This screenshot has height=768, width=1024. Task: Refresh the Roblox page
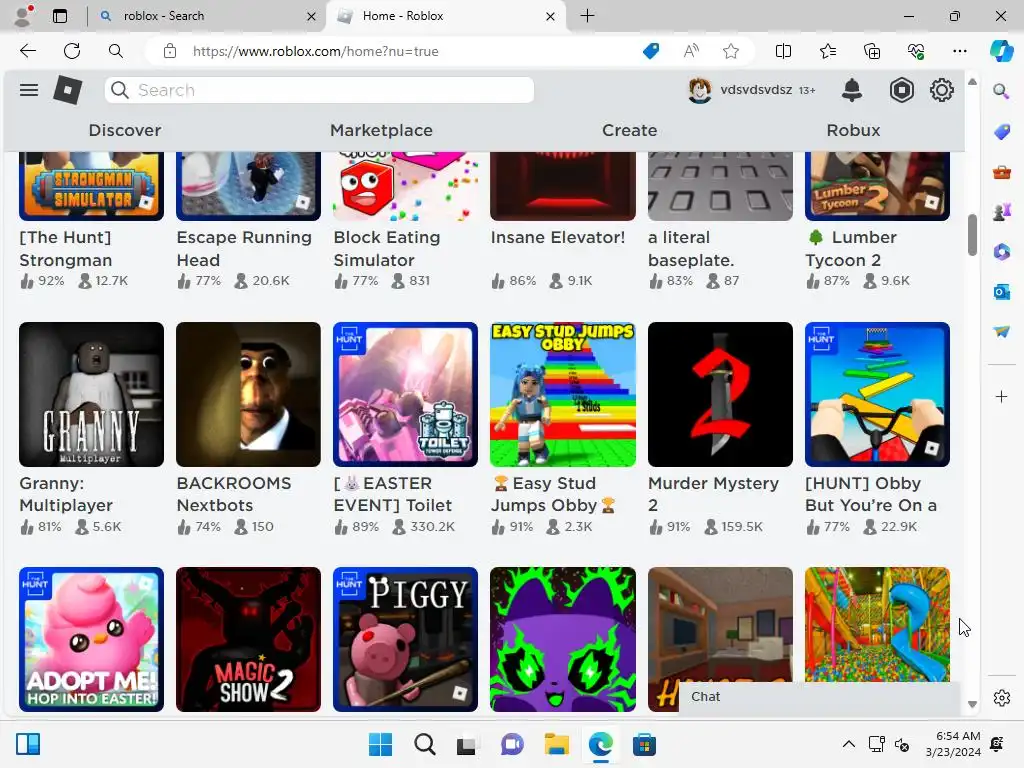pos(72,51)
